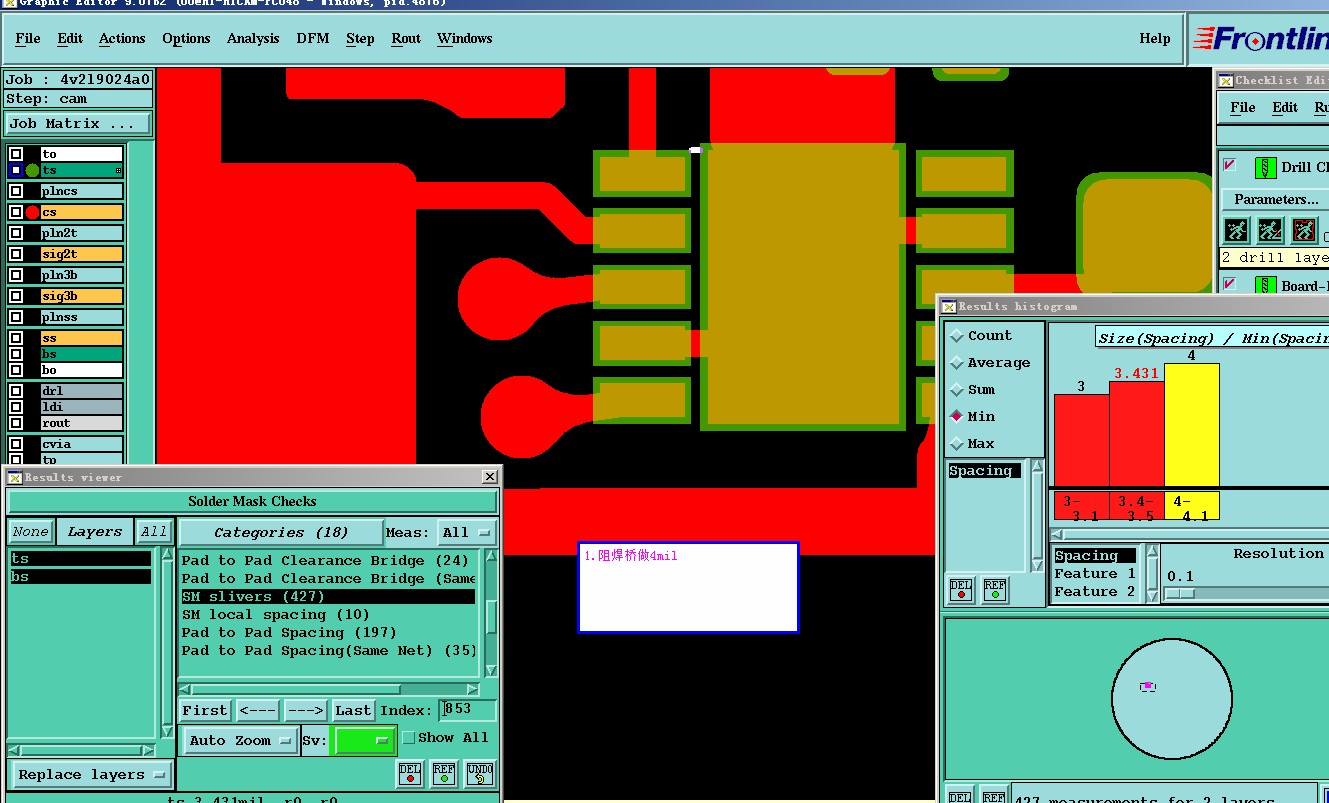Open the File menu in Checklist window

coord(1243,107)
